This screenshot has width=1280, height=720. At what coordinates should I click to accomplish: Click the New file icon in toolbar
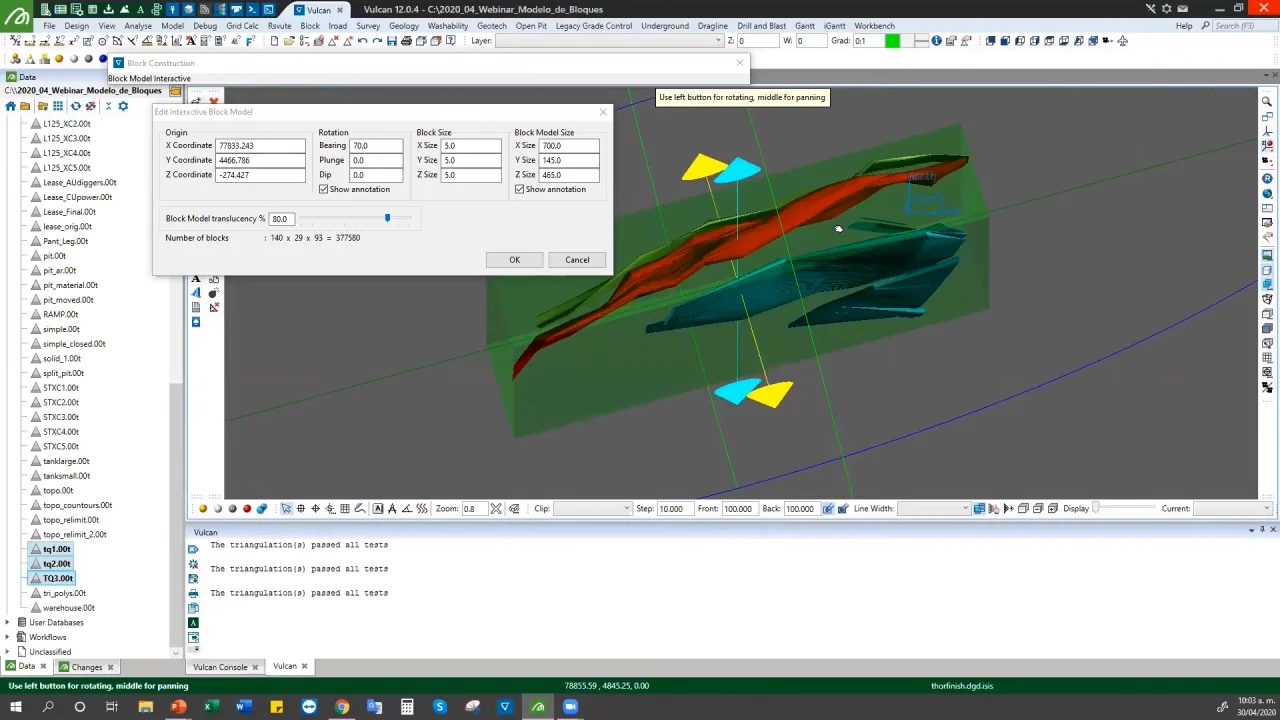[x=274, y=41]
